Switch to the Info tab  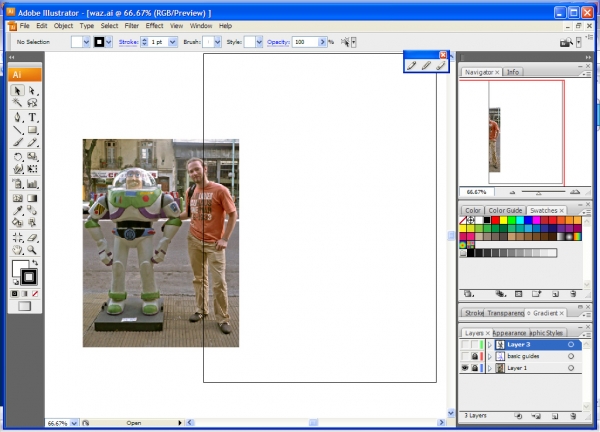coord(513,72)
